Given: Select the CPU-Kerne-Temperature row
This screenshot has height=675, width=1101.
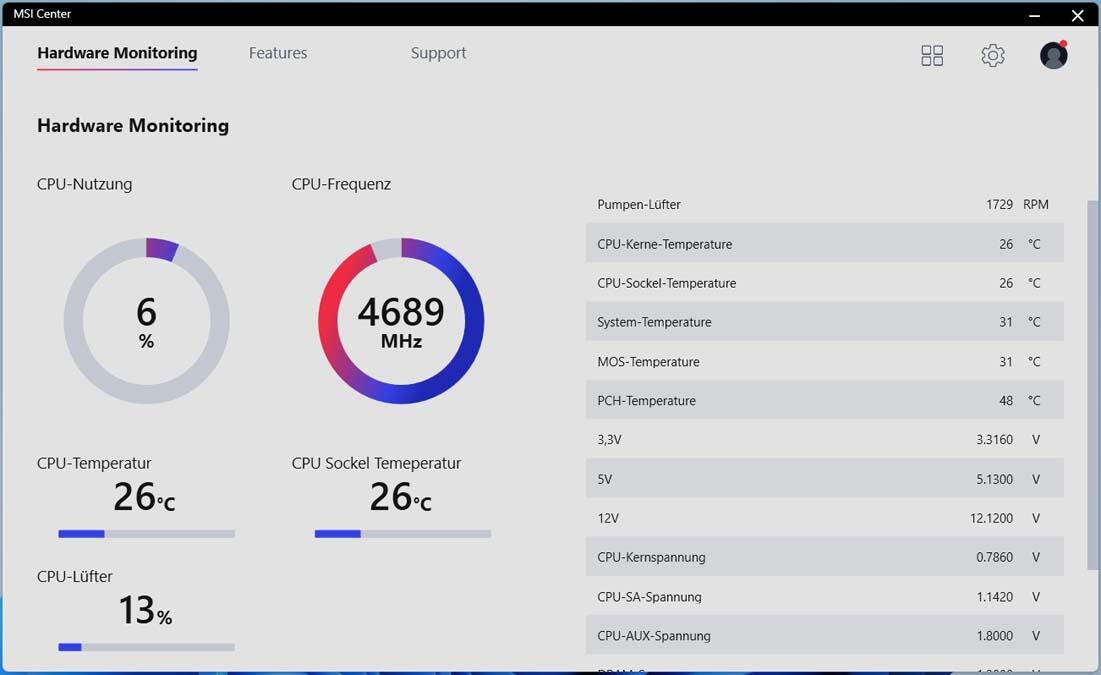Looking at the screenshot, I should tap(824, 244).
